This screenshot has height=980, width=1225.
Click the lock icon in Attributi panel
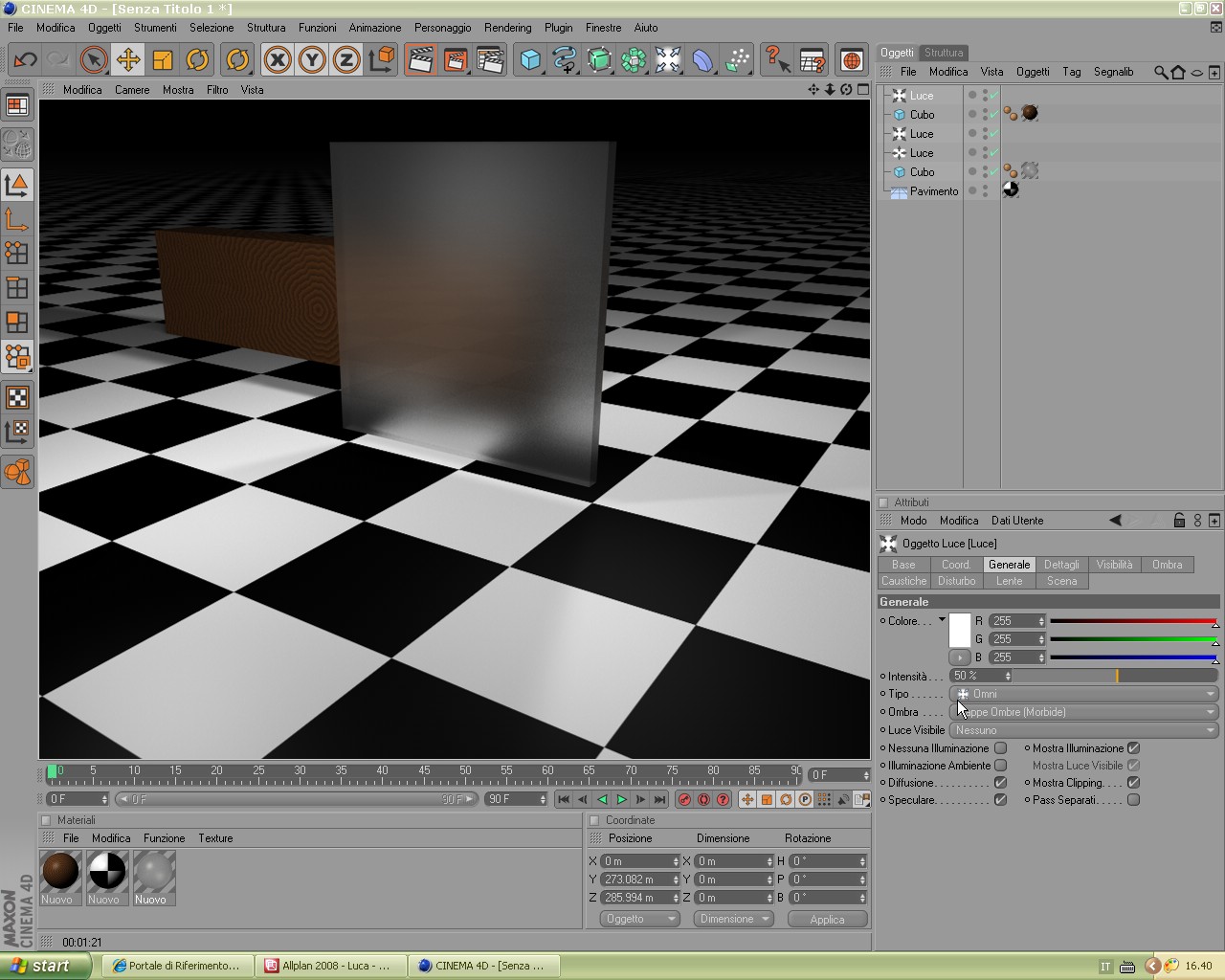[x=1179, y=521]
